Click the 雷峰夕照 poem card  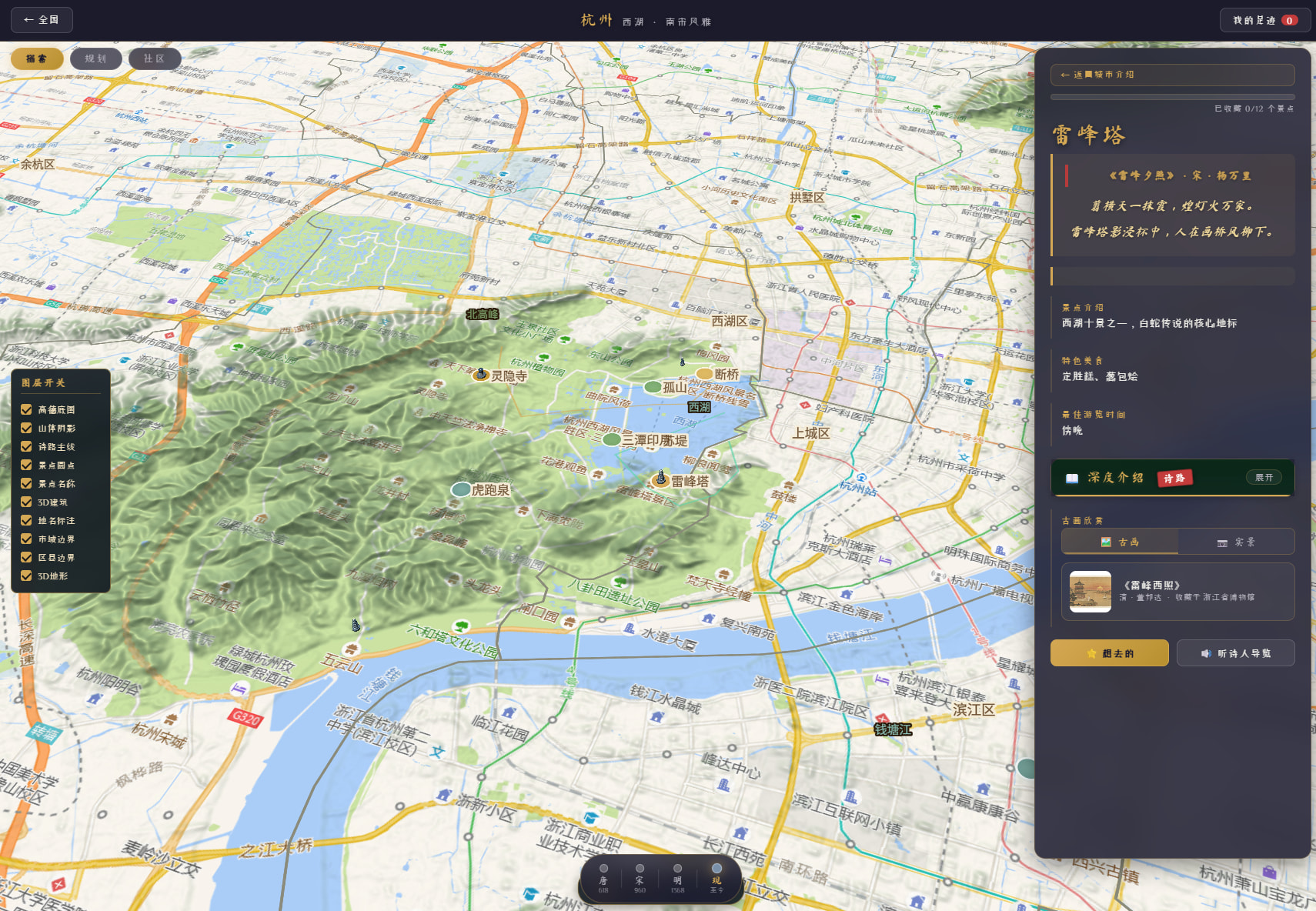point(1173,205)
